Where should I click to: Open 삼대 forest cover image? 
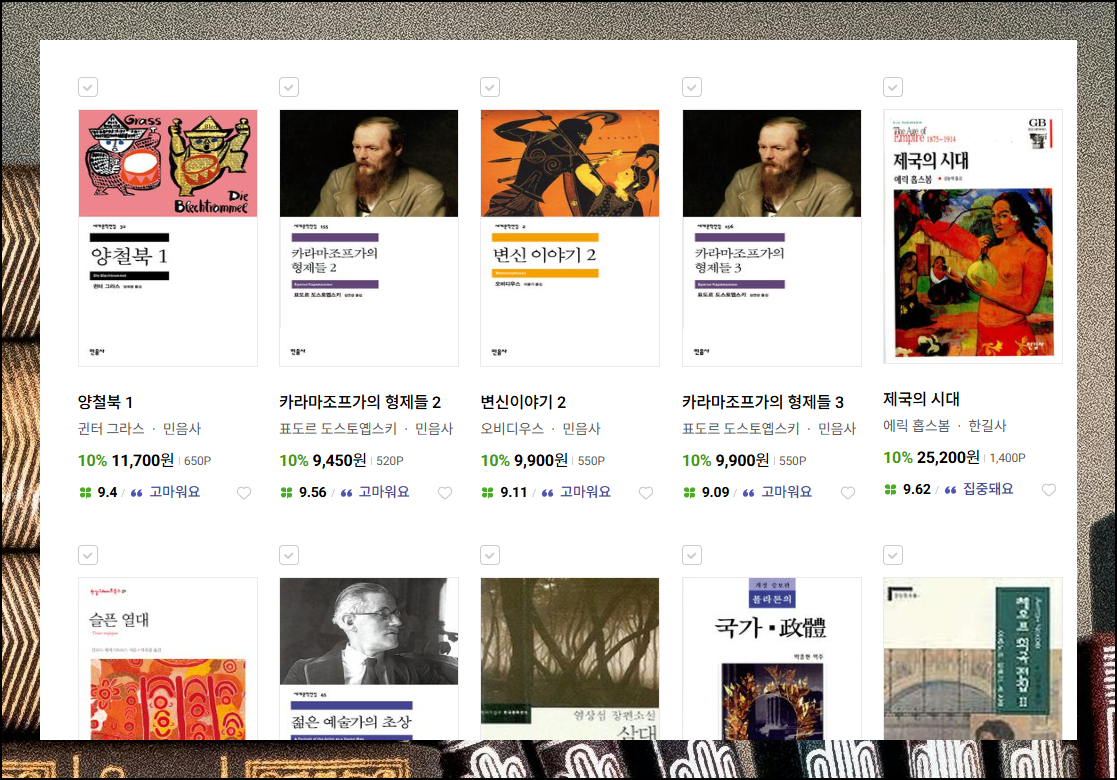click(570, 658)
